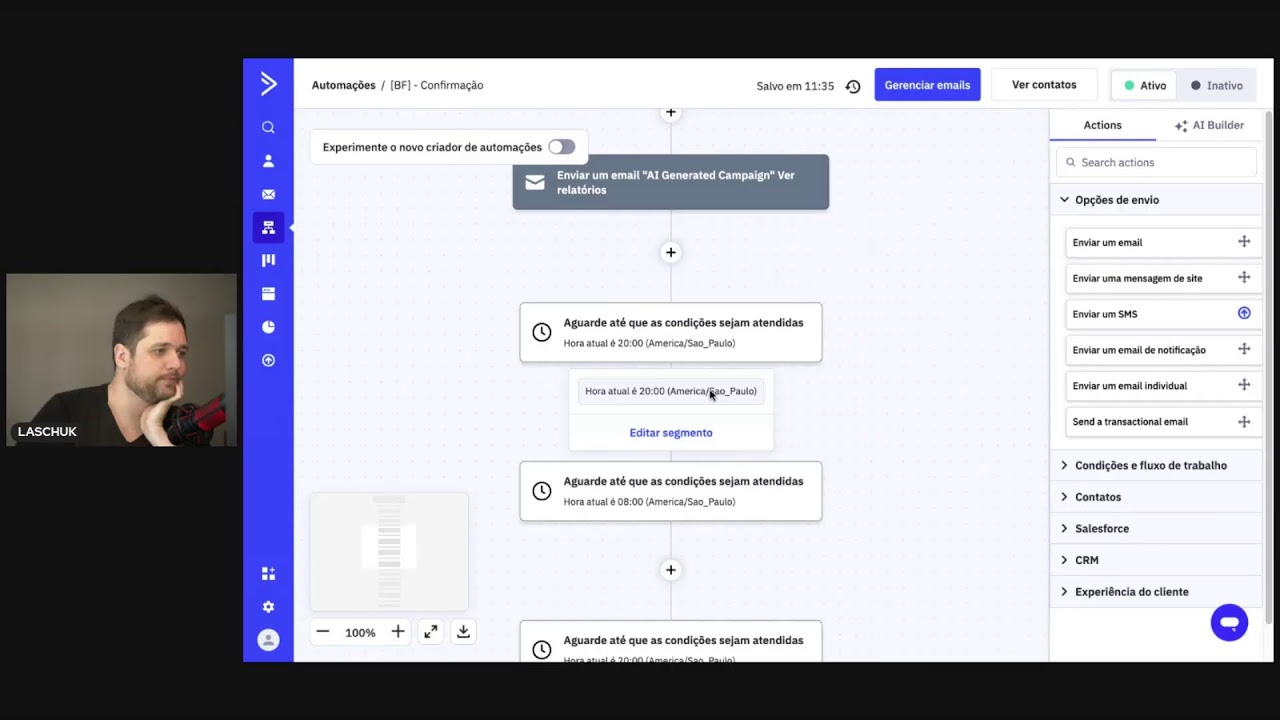Open the Website window icon in sidebar
The image size is (1280, 720).
(268, 294)
